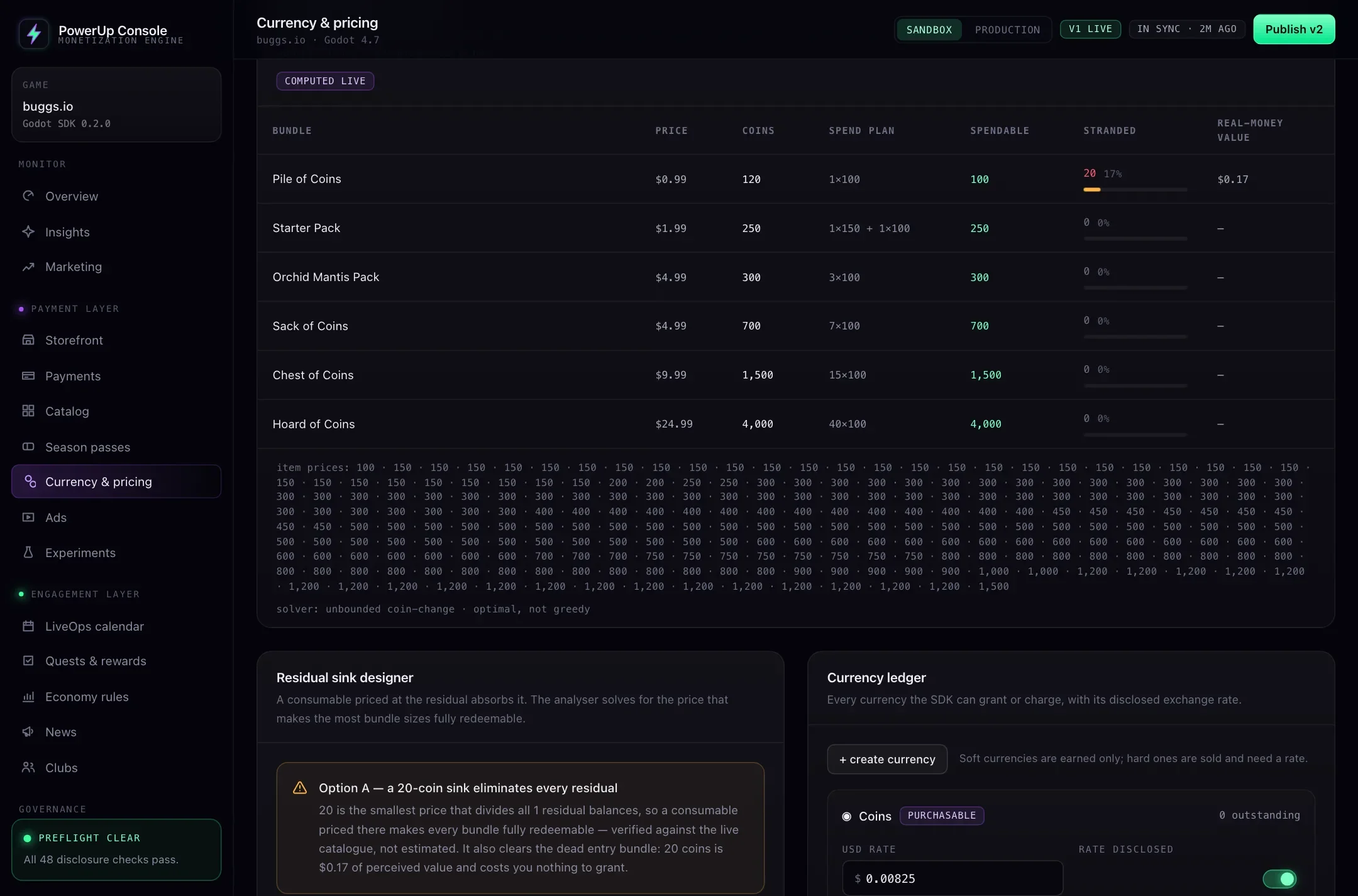The width and height of the screenshot is (1358, 896).
Task: Click the USD Rate input field
Action: (952, 878)
